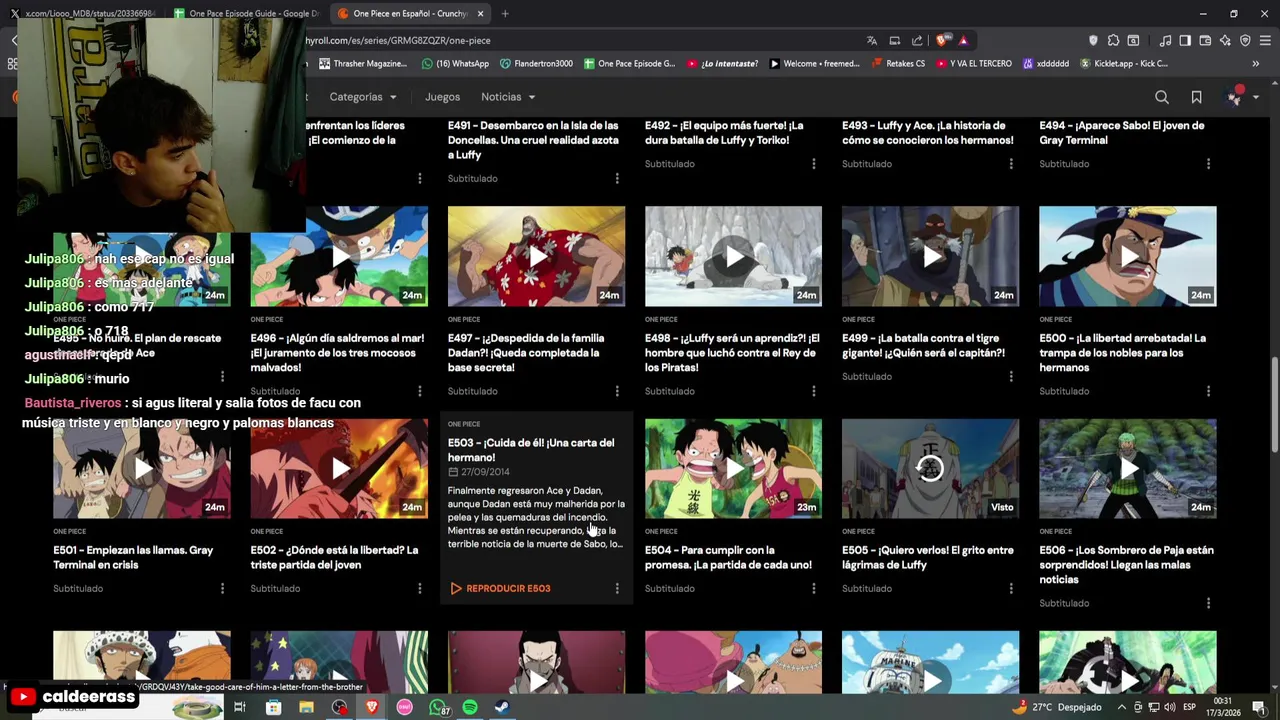Screen dimensions: 1280x720
Task: Open File Explorer from the taskbar
Action: pos(306,707)
